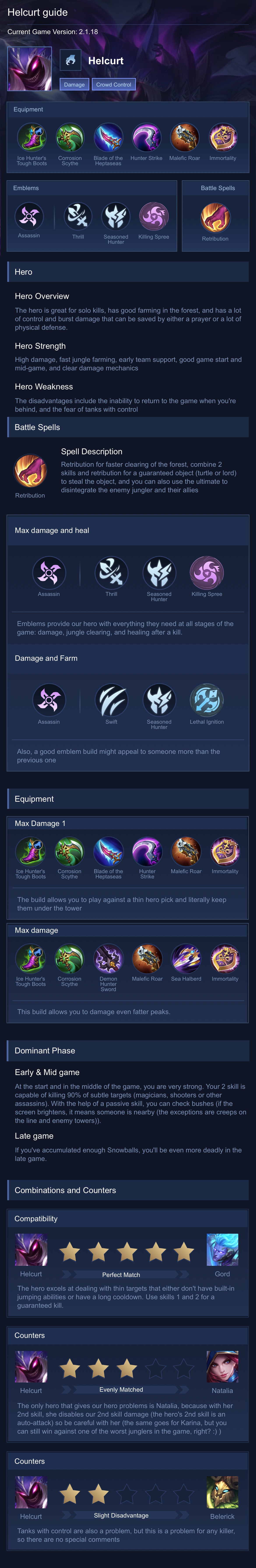
Task: Click the Damage tag button
Action: point(74,85)
